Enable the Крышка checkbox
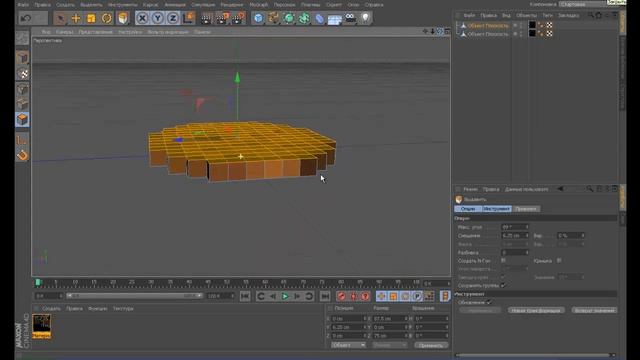This screenshot has height=360, width=640. click(x=559, y=260)
